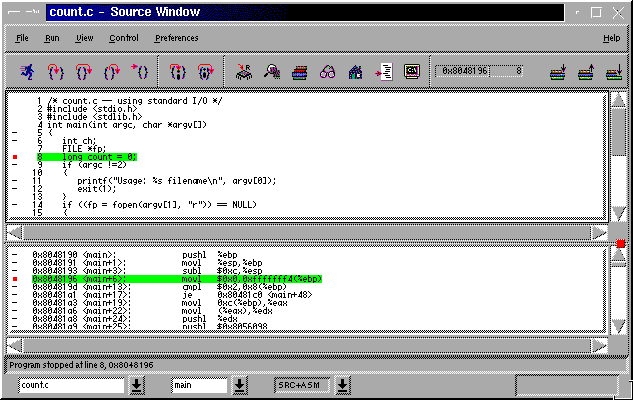Click the Continue execution icon
The height and width of the screenshot is (400, 633).
click(x=142, y=71)
